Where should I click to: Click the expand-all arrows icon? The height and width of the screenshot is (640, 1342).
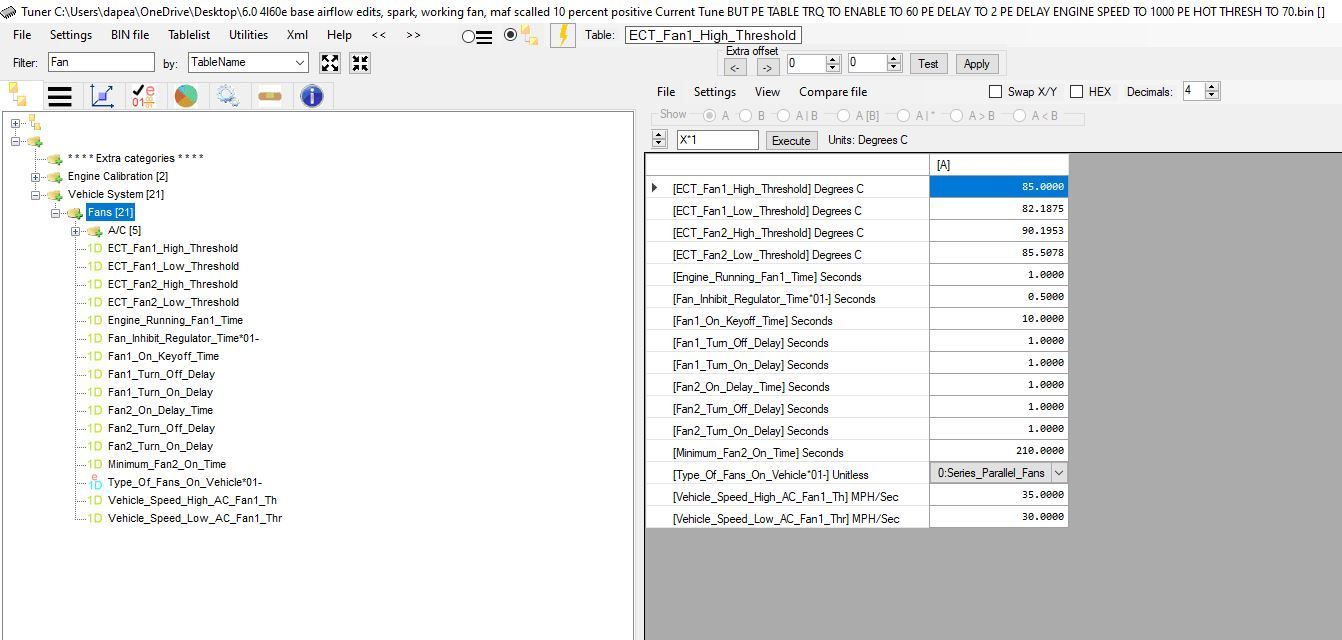330,63
